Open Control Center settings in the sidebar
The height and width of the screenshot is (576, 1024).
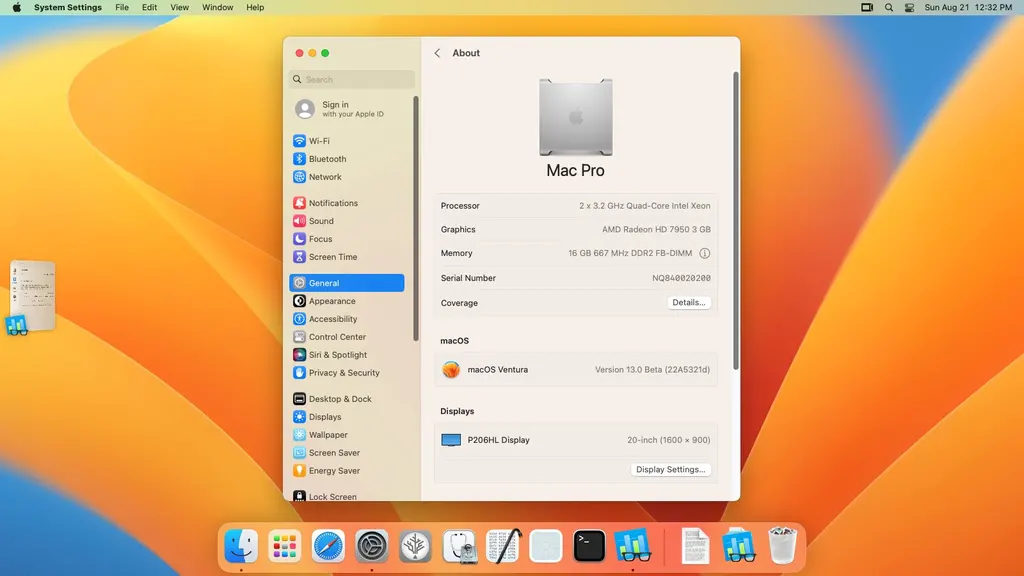click(347, 337)
